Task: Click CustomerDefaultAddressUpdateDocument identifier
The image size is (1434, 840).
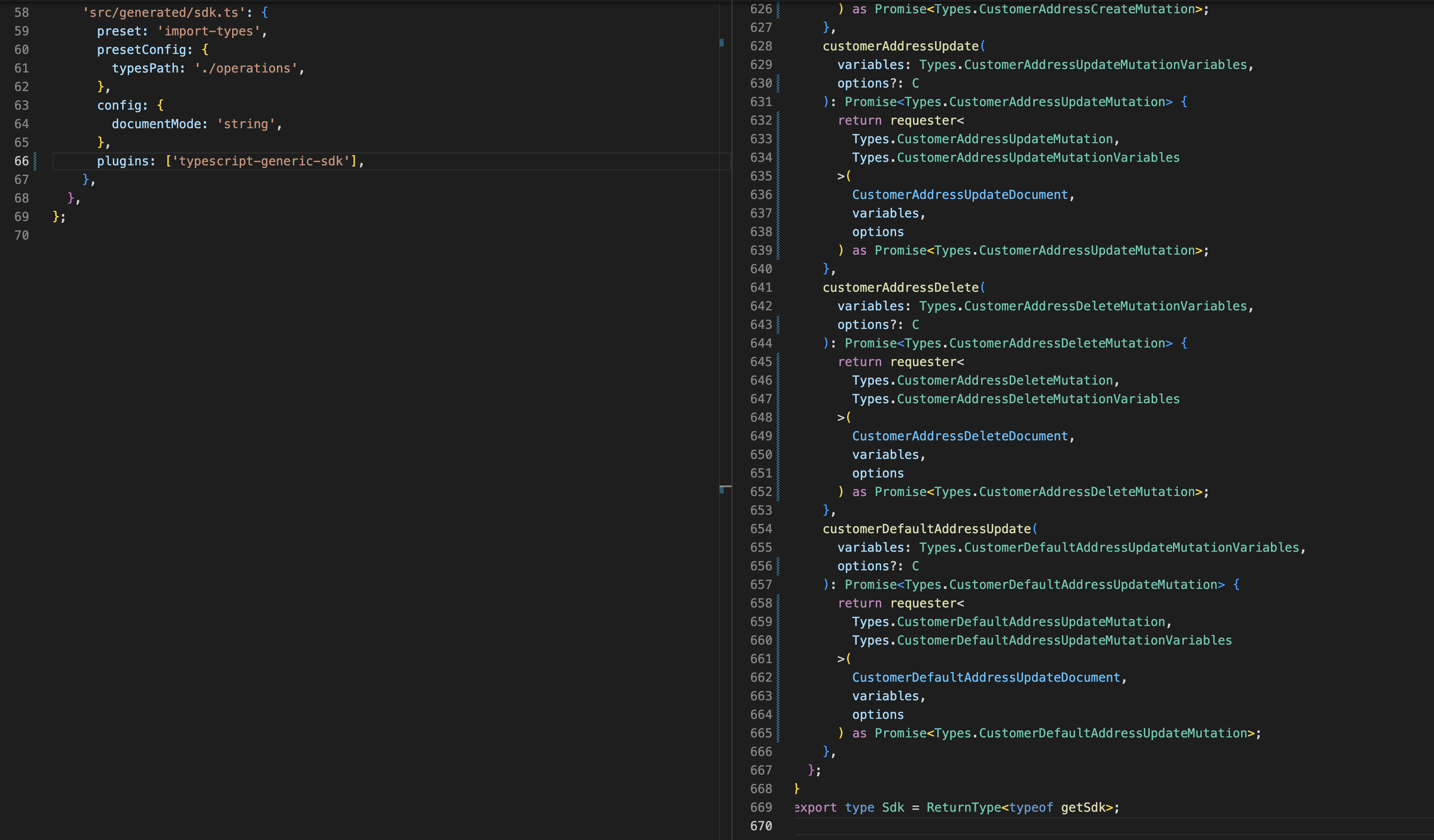Action: click(x=985, y=677)
